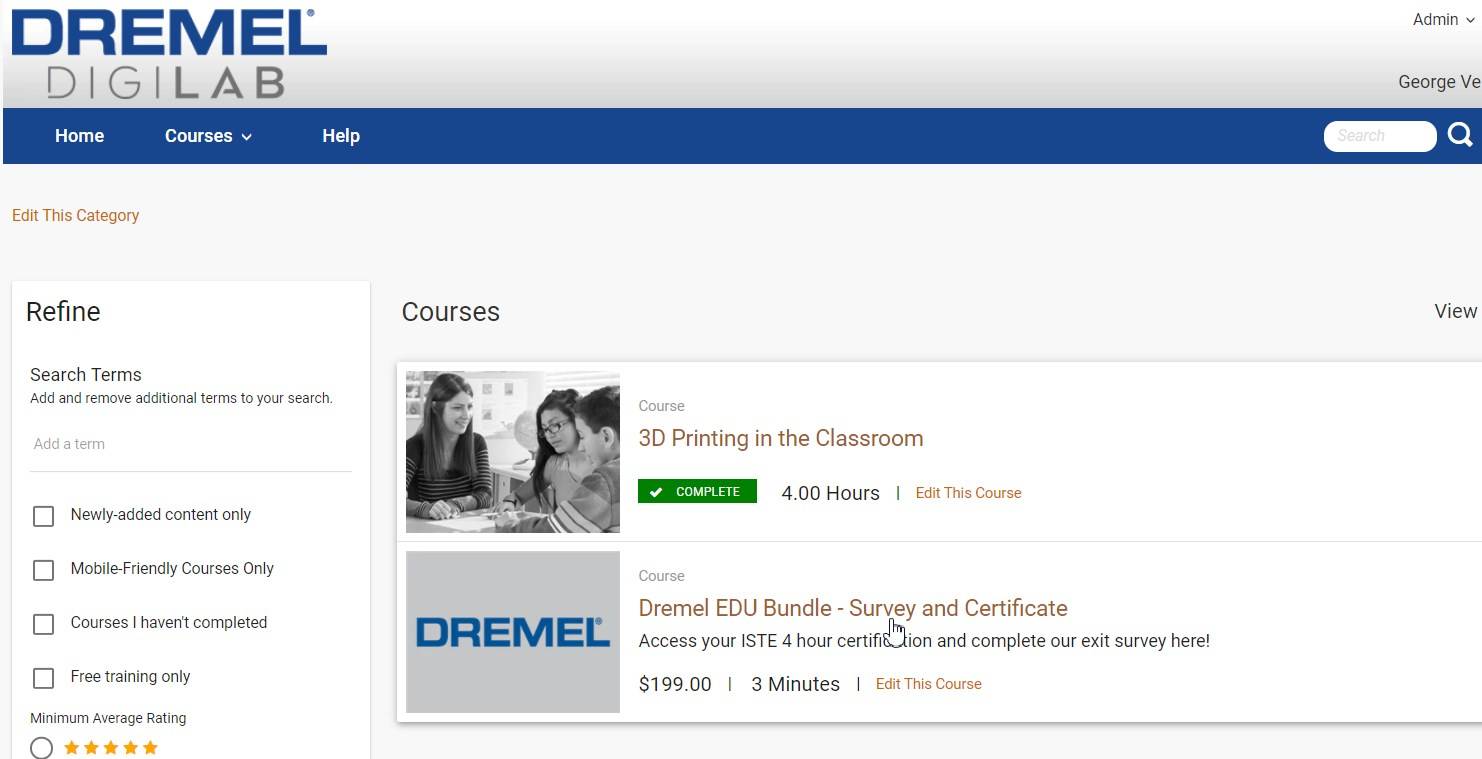Click the $199.00 price text
1482x759 pixels.
click(x=675, y=684)
